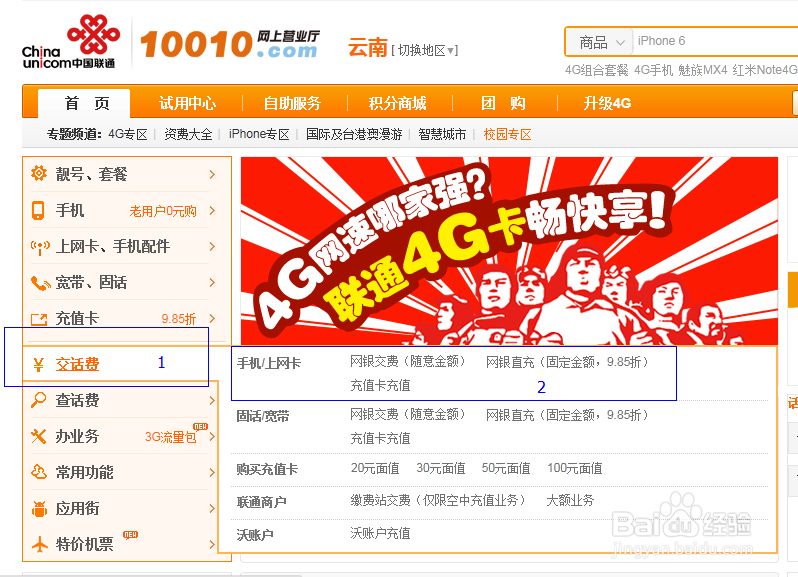Click the 4G专区 channel link
The width and height of the screenshot is (798, 577).
tap(128, 134)
